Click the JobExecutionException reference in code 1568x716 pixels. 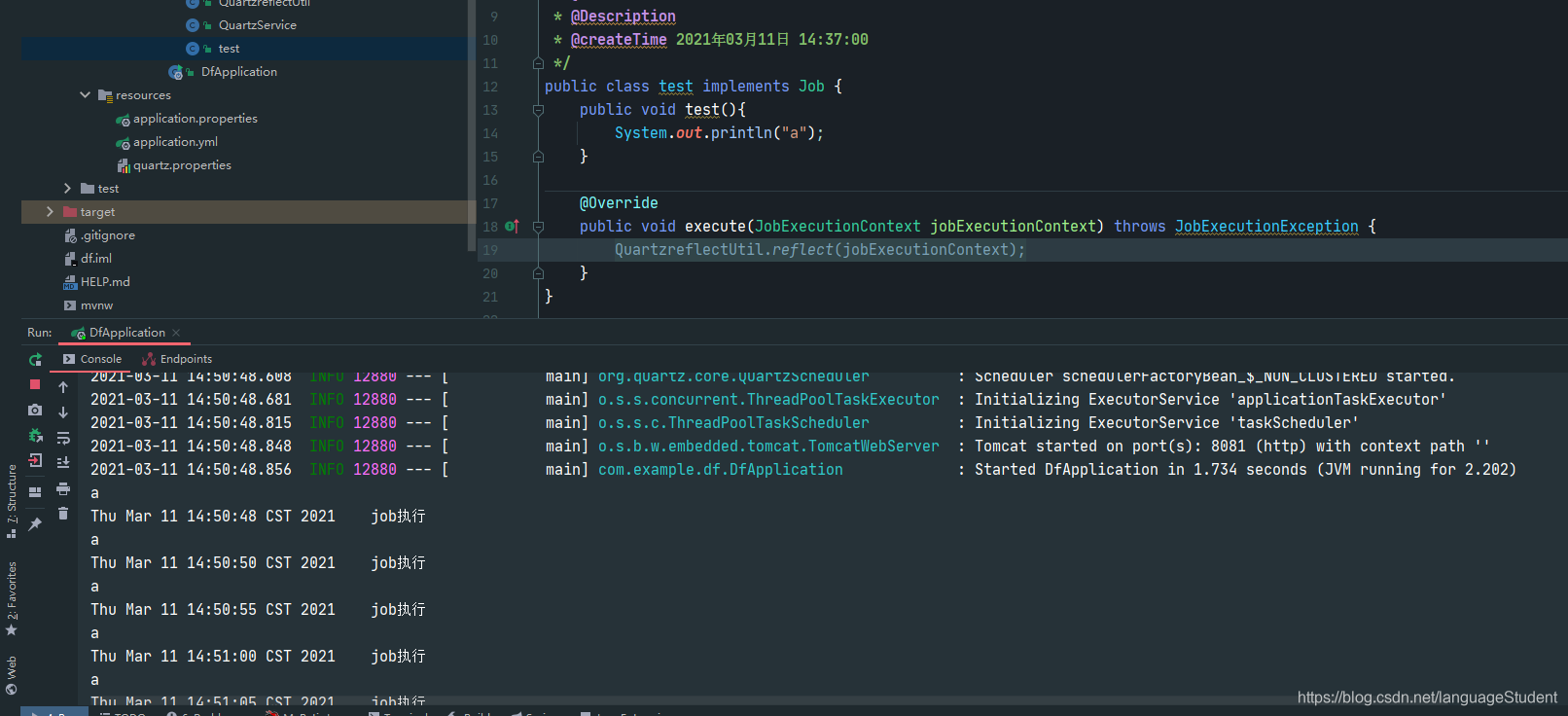(x=1266, y=227)
